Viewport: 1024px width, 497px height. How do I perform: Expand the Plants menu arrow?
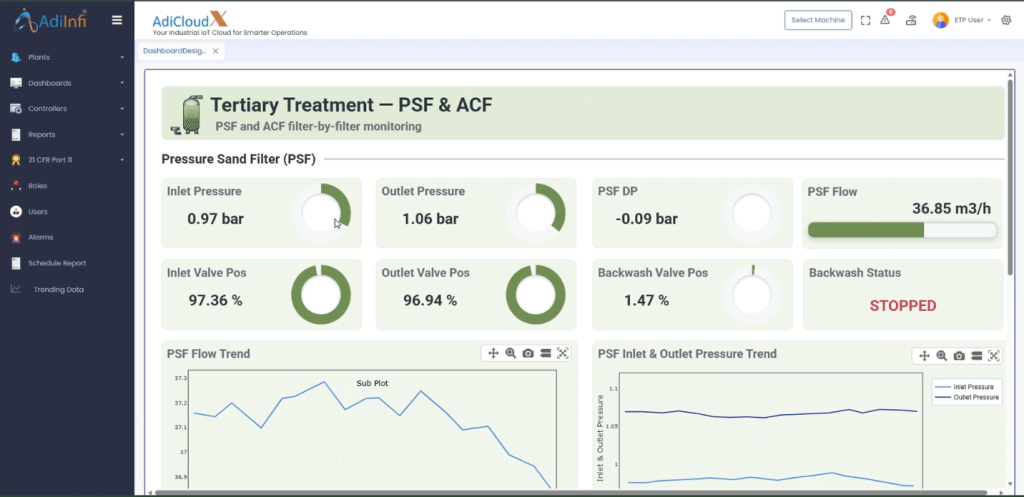click(122, 57)
